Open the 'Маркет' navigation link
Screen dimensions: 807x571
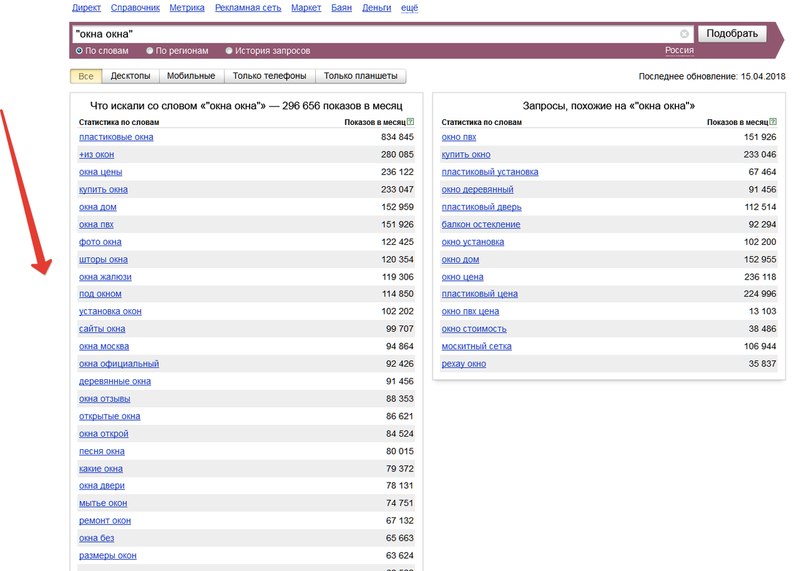pos(306,8)
